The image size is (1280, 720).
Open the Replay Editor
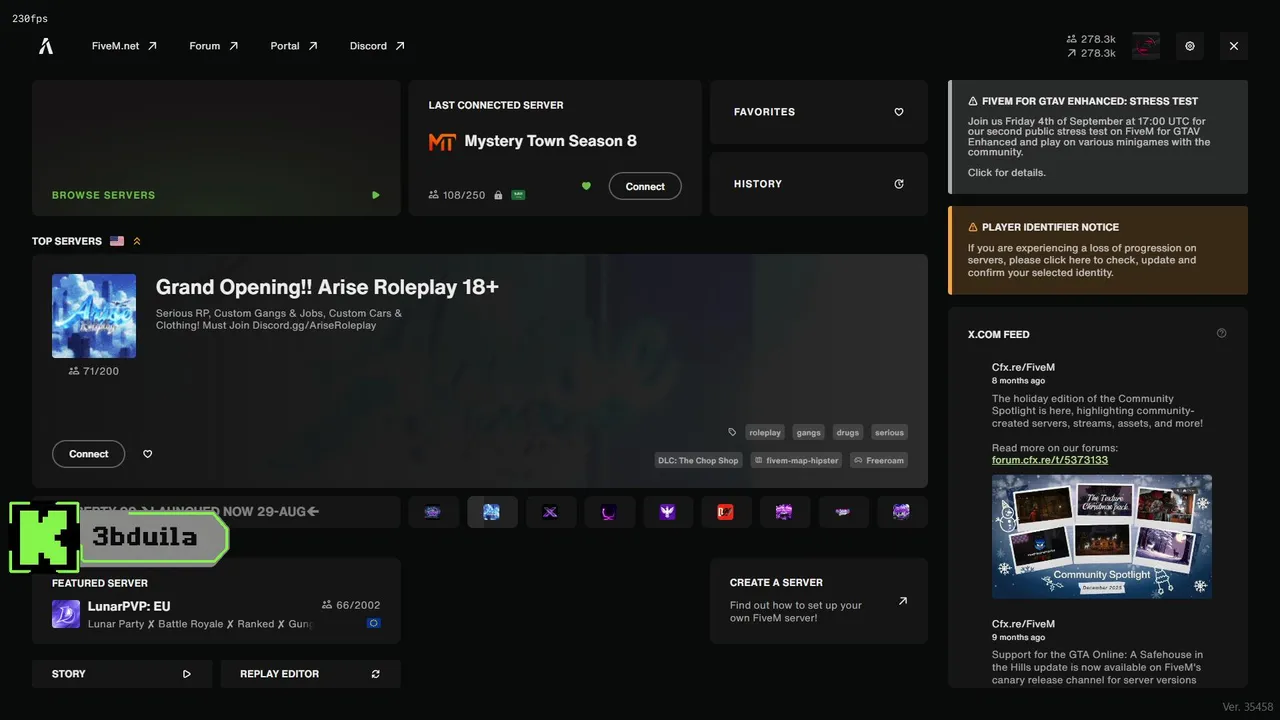pos(310,674)
